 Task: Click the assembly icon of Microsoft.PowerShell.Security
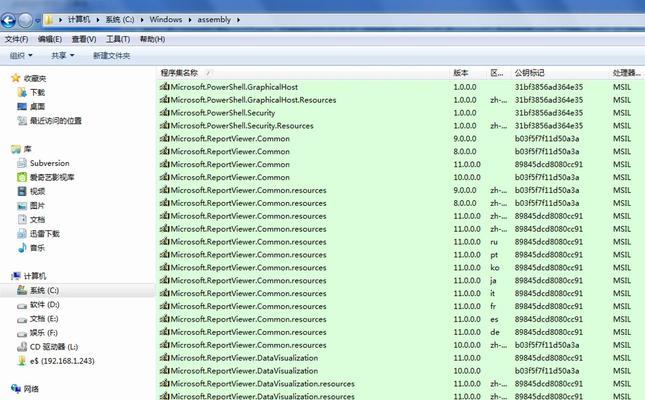[x=165, y=112]
